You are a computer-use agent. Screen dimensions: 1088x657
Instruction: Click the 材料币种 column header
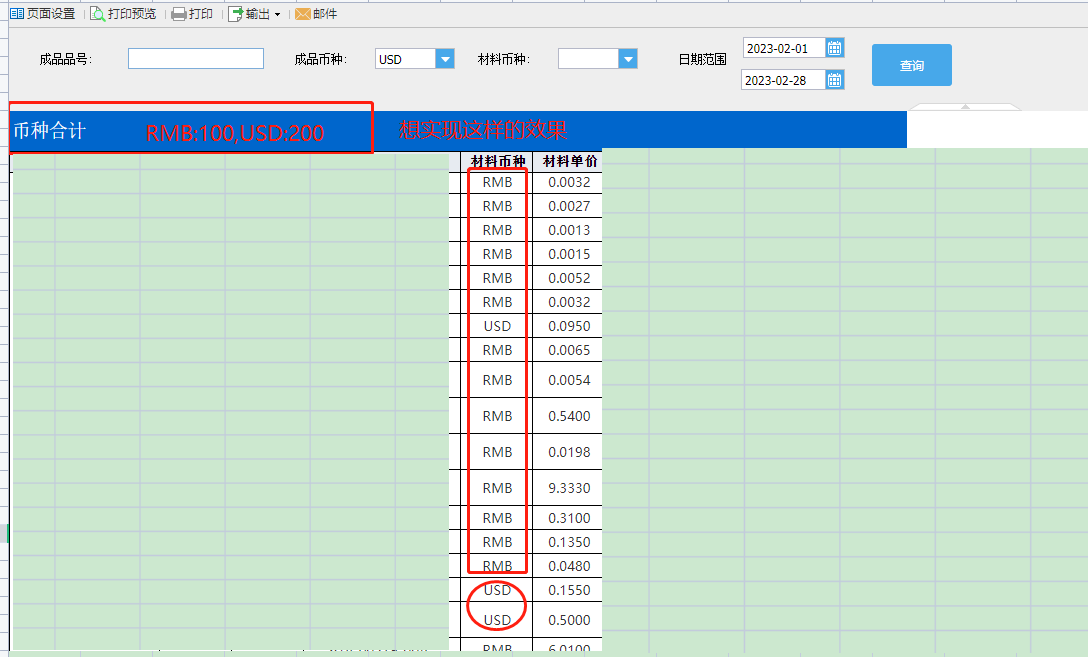point(497,161)
